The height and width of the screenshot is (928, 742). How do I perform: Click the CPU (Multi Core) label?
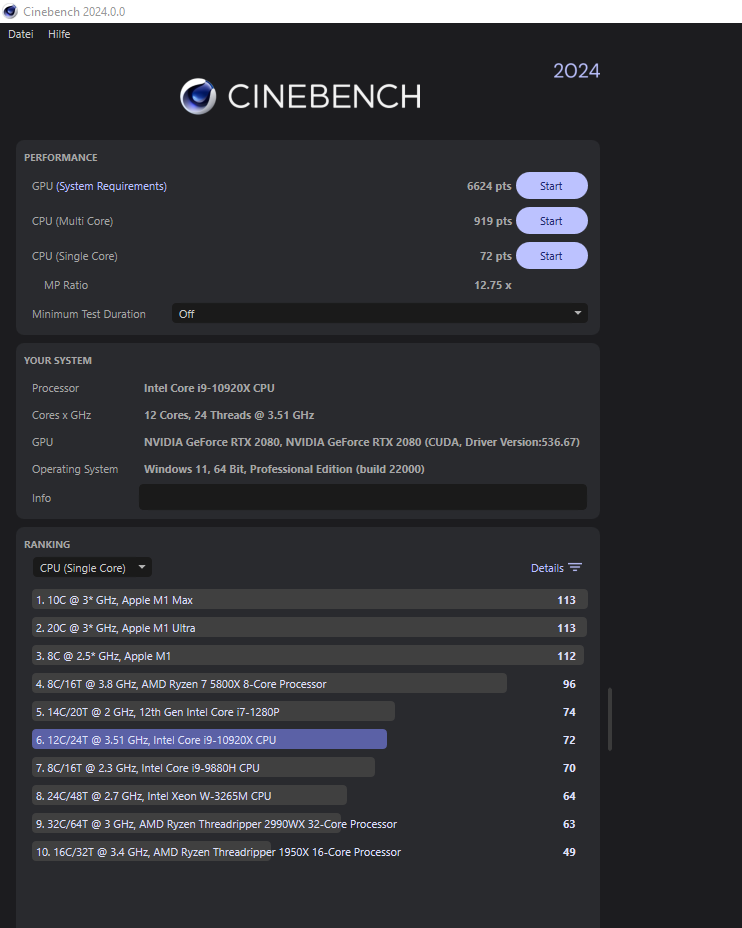coord(73,221)
